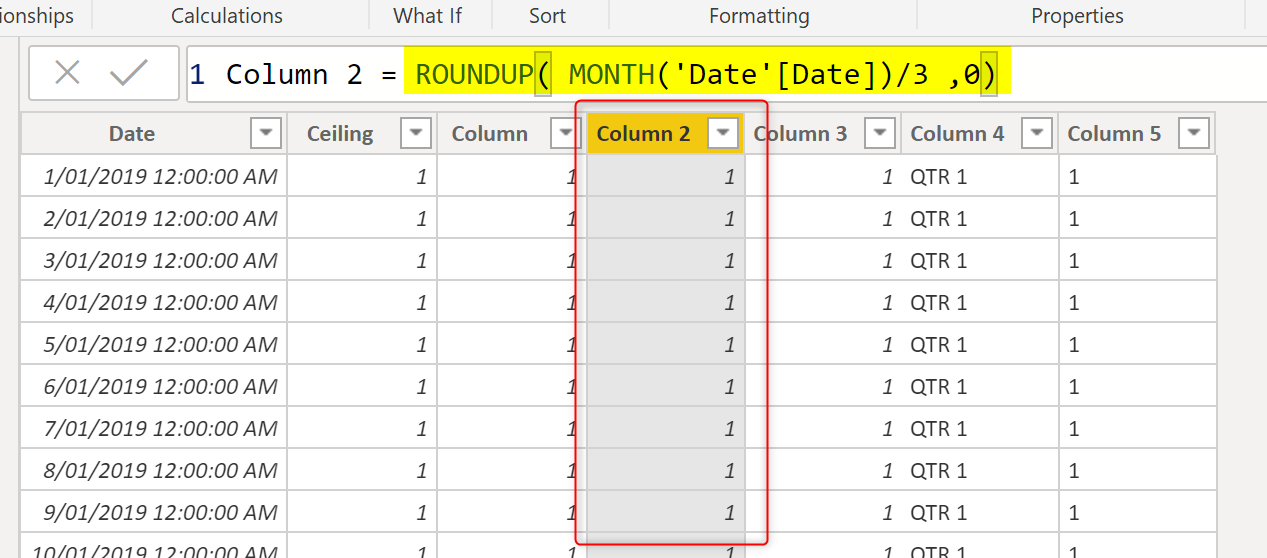Click the Sort ribbon group label

(x=548, y=16)
